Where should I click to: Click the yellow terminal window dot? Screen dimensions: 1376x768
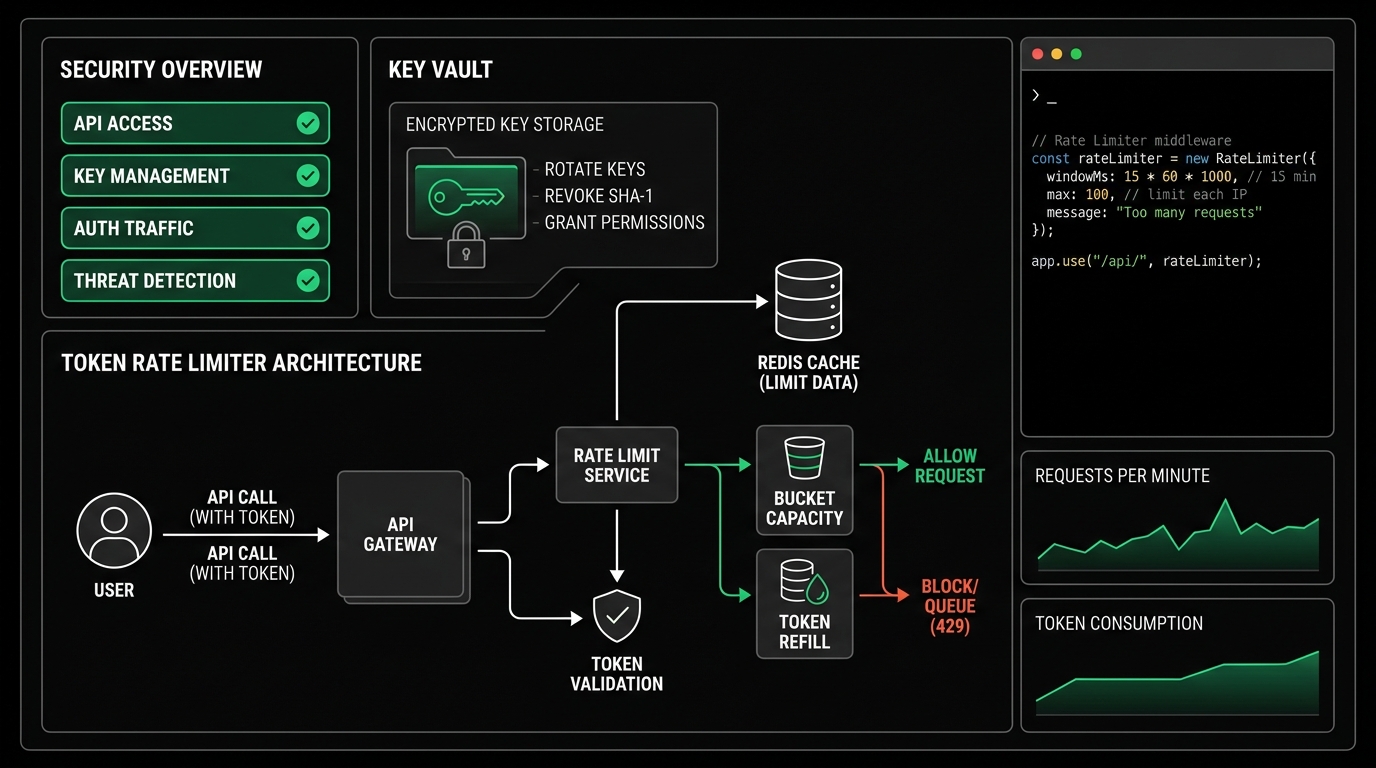[1057, 54]
